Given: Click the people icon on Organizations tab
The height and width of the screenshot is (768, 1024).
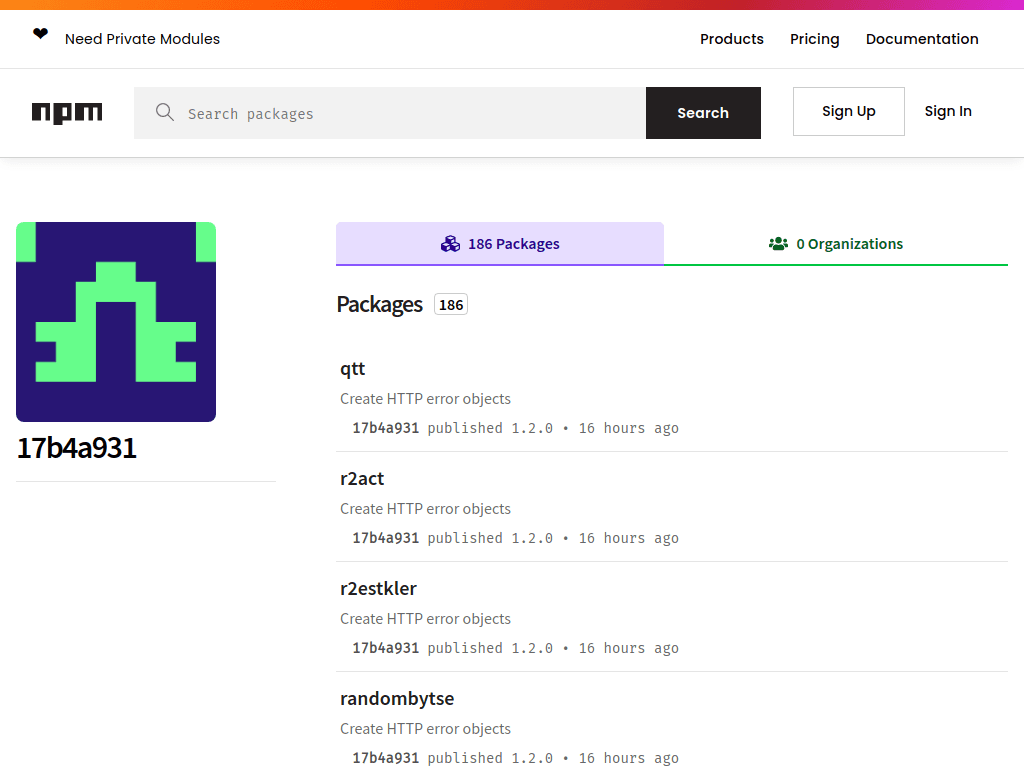Looking at the screenshot, I should (x=779, y=242).
